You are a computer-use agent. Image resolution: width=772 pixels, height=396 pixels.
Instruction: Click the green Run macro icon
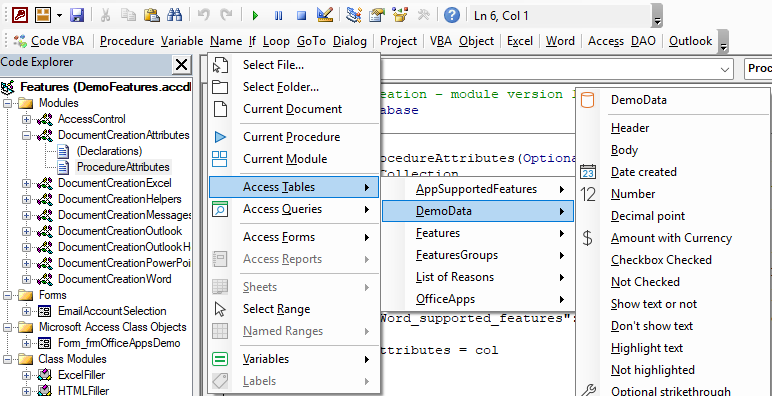tap(255, 16)
